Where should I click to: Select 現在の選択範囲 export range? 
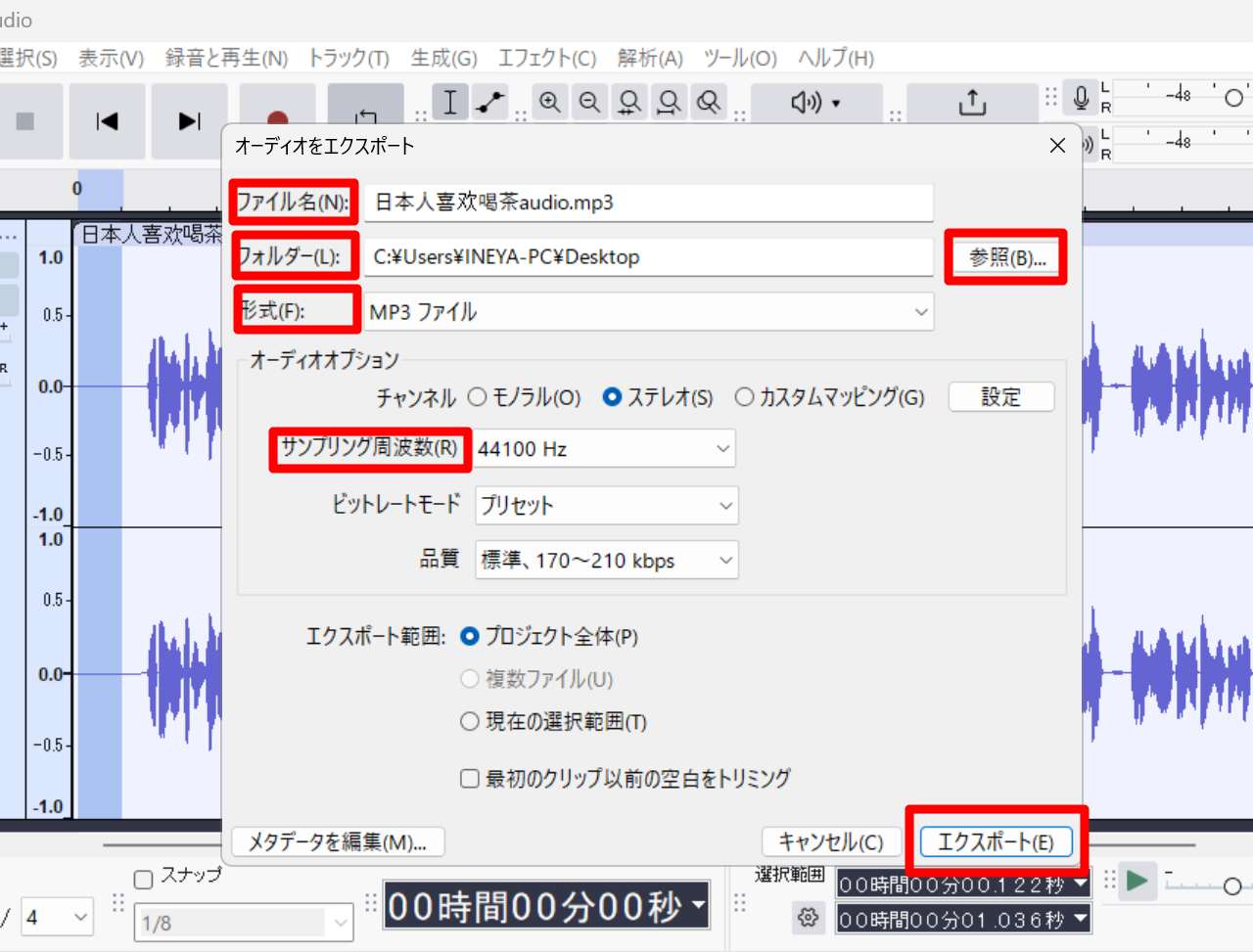tap(554, 722)
